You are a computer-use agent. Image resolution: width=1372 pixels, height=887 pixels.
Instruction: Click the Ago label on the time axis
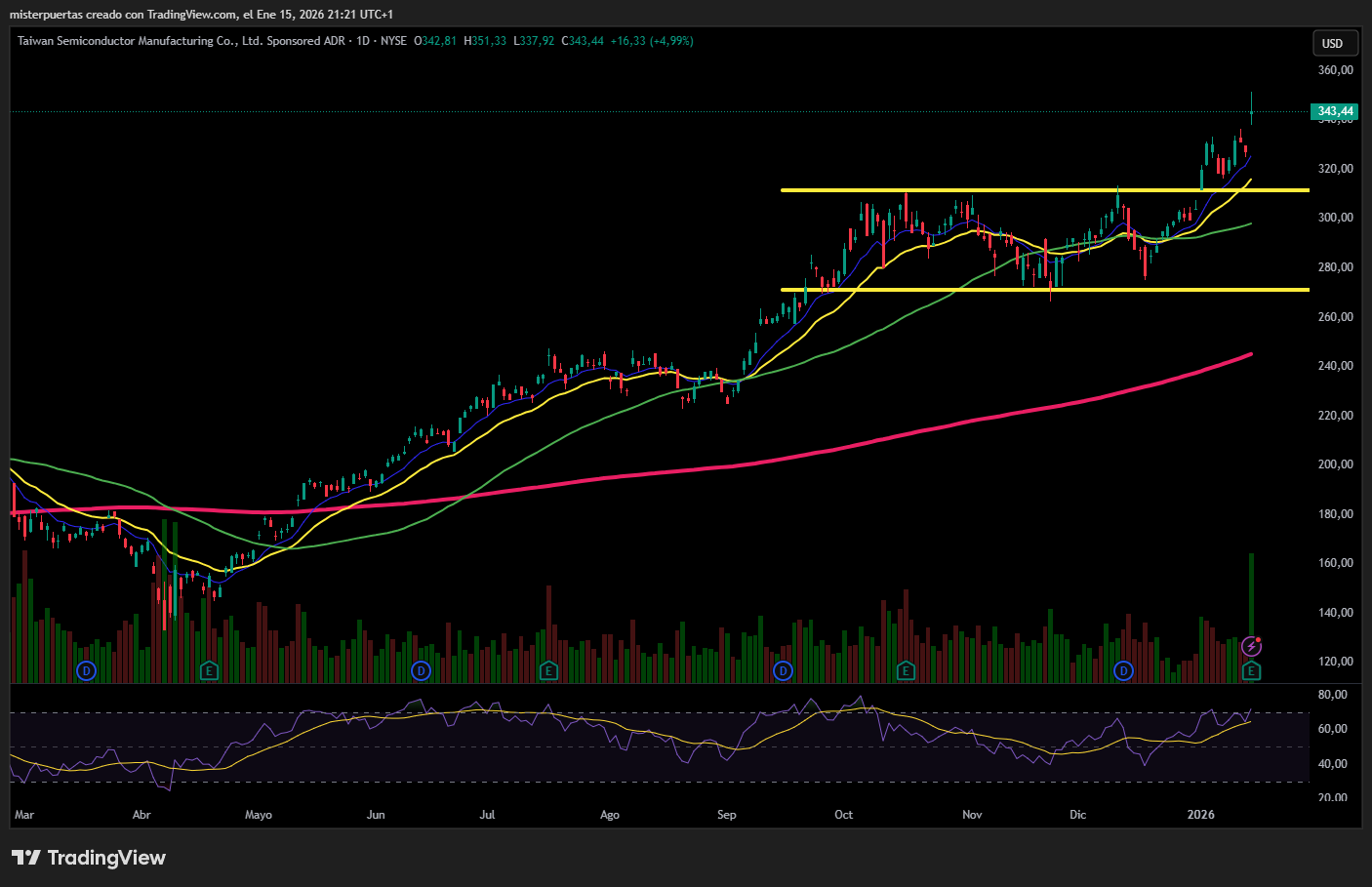pyautogui.click(x=610, y=815)
